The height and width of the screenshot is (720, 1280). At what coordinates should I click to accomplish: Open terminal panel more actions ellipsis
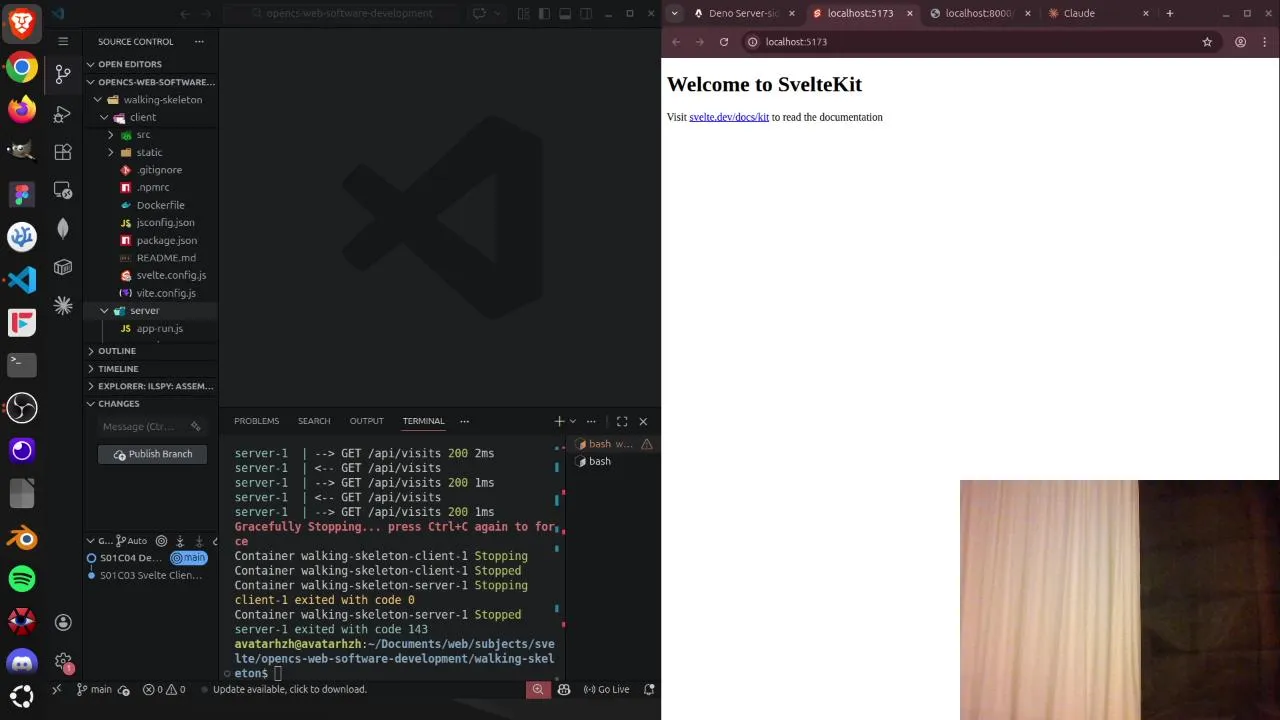591,421
